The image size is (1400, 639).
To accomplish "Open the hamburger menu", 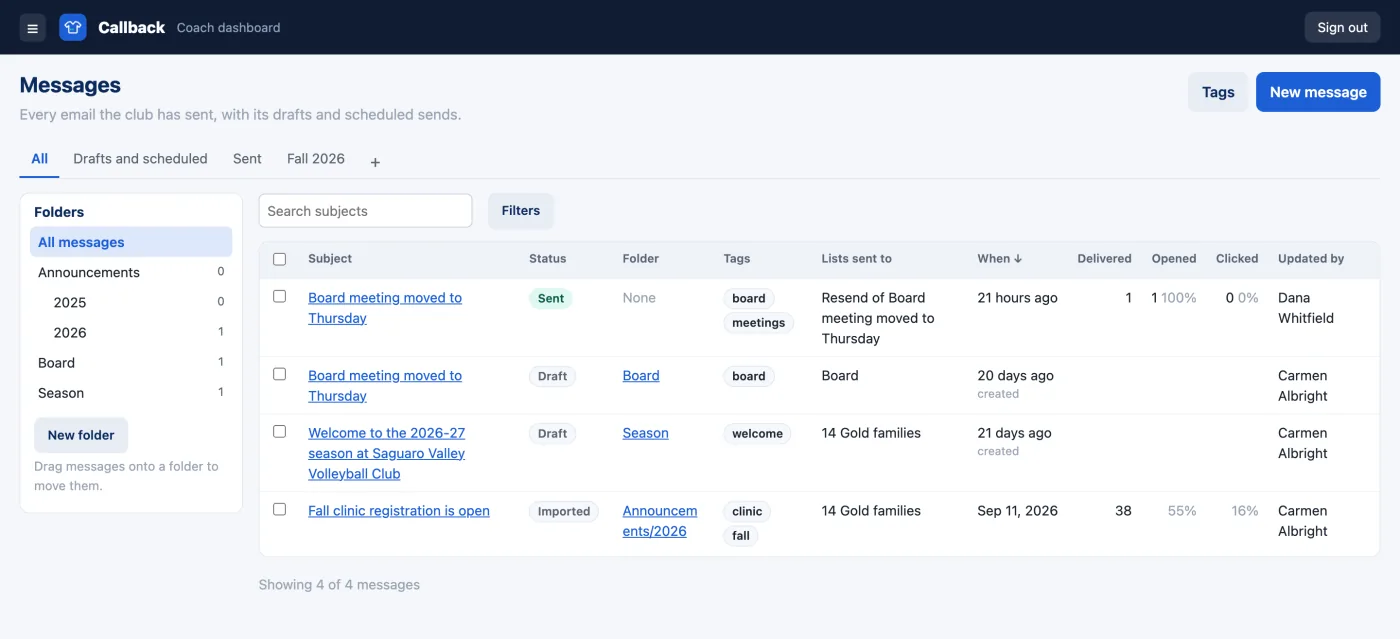I will pyautogui.click(x=33, y=28).
